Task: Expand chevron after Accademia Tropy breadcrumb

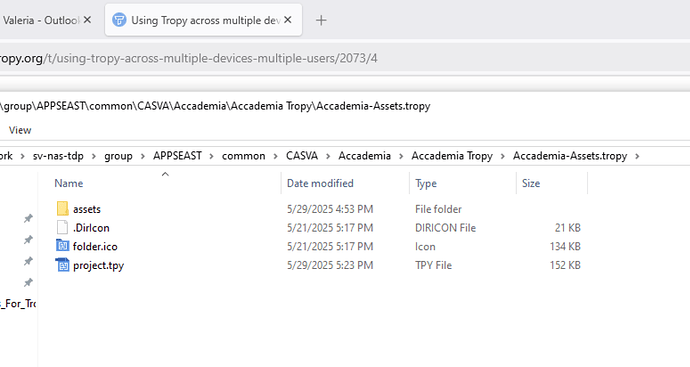Action: 503,156
